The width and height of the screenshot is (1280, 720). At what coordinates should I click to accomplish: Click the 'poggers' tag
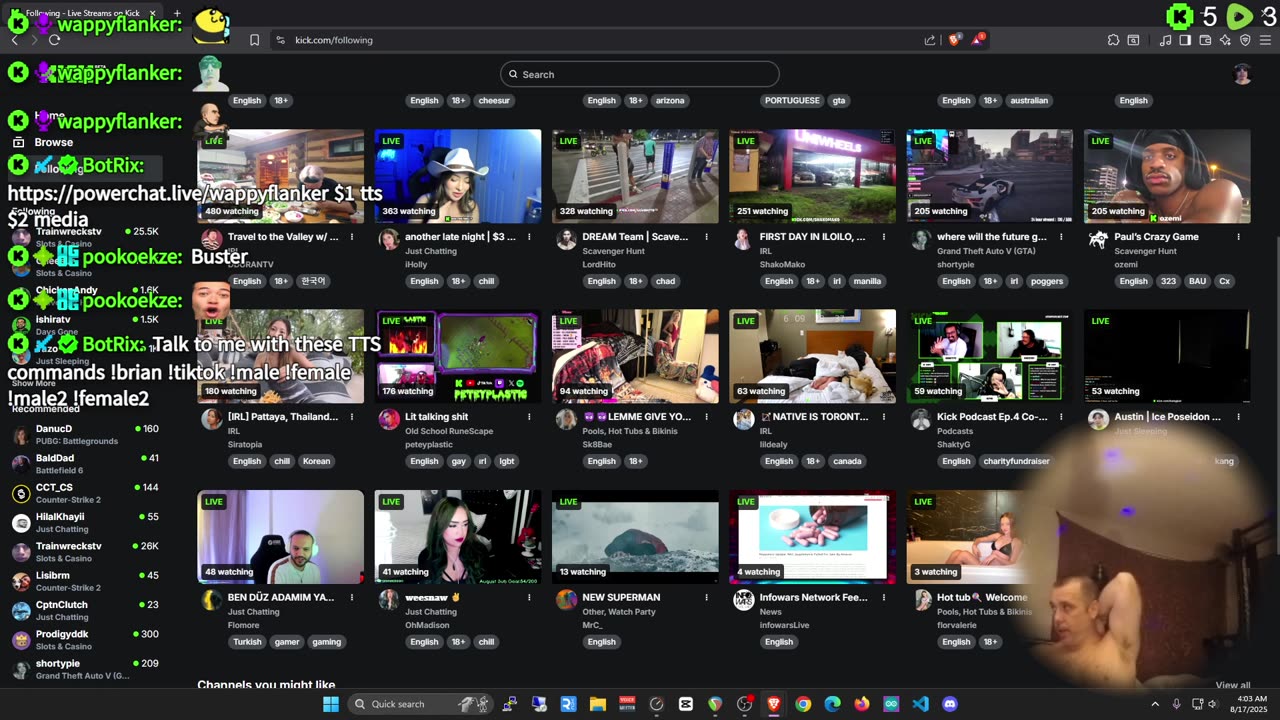coord(1047,281)
